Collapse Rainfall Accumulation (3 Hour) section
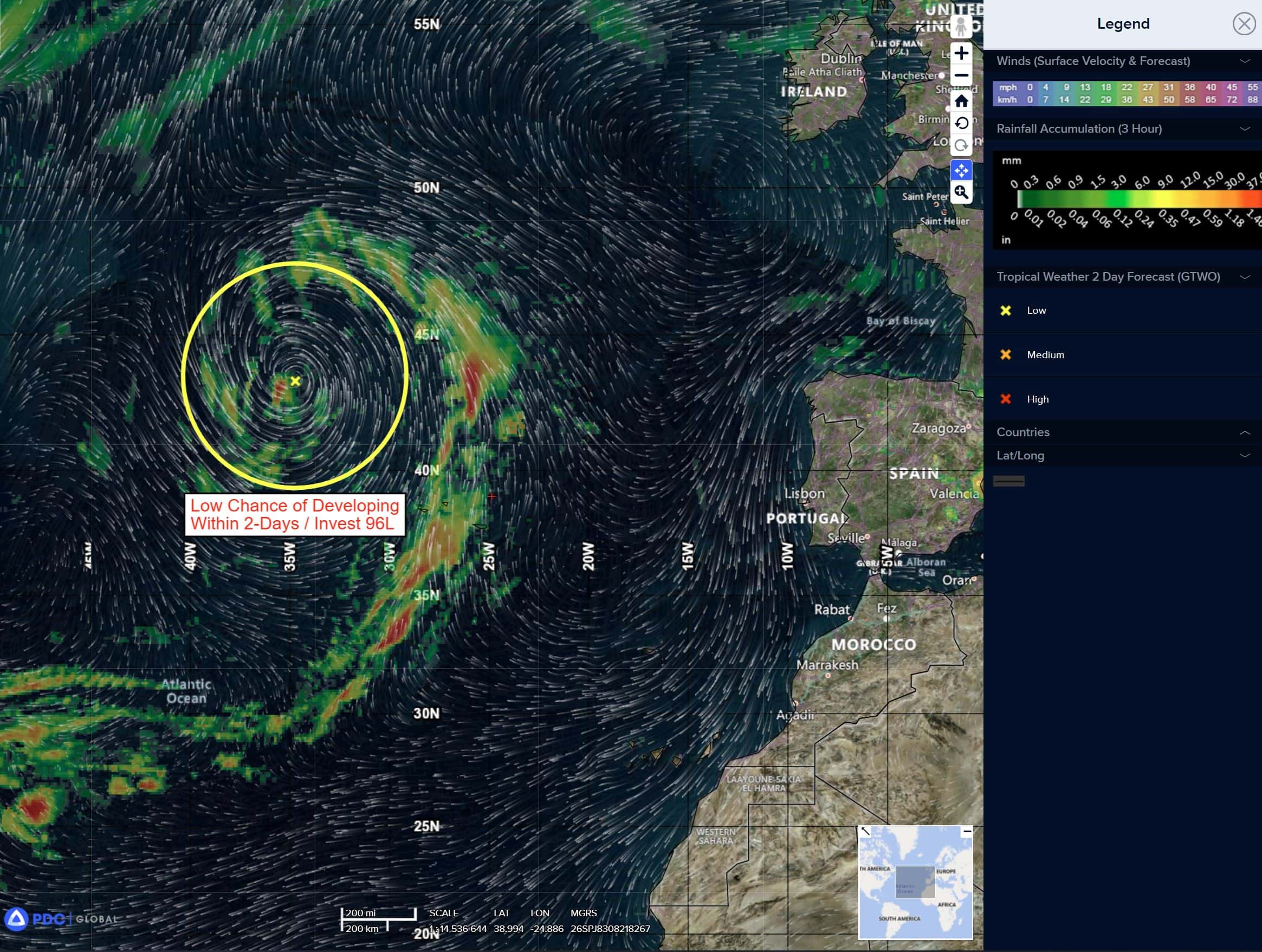Viewport: 1262px width, 952px height. (x=1244, y=129)
